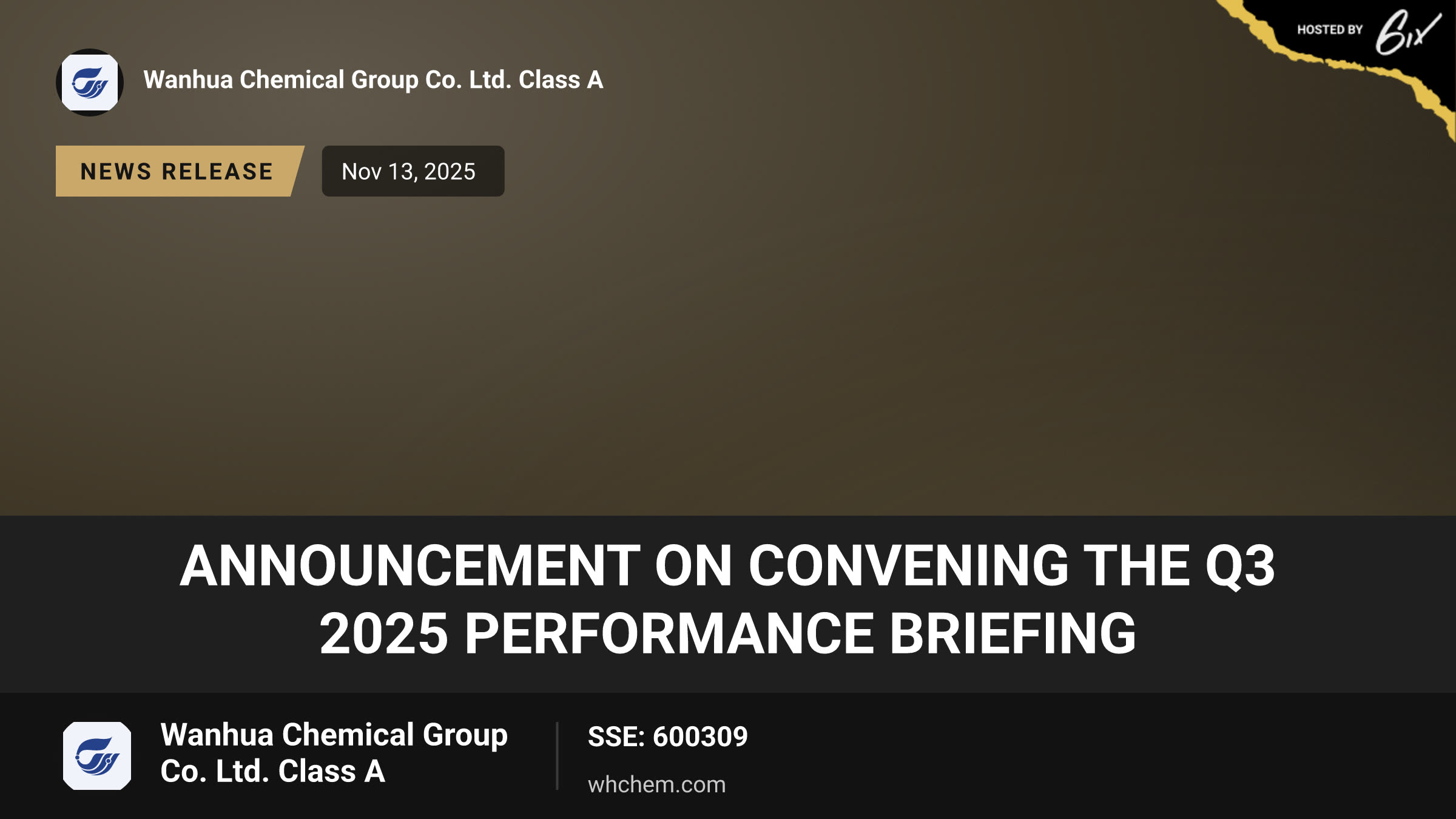This screenshot has width=1456, height=819.
Task: Click headline line 2025 PERFORMANCE BRIEFING
Action: (727, 633)
